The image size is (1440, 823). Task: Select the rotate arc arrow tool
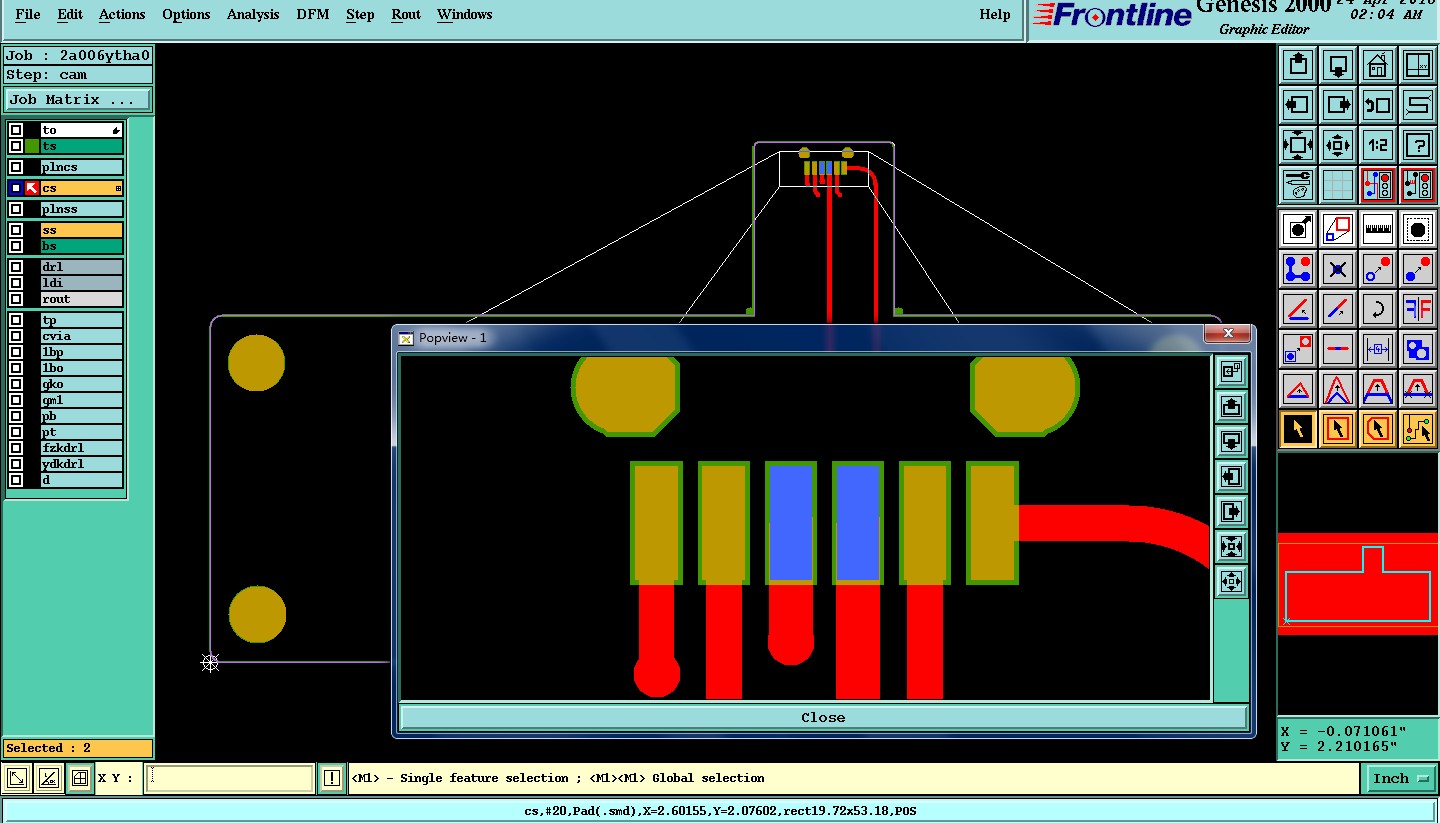click(x=1378, y=308)
